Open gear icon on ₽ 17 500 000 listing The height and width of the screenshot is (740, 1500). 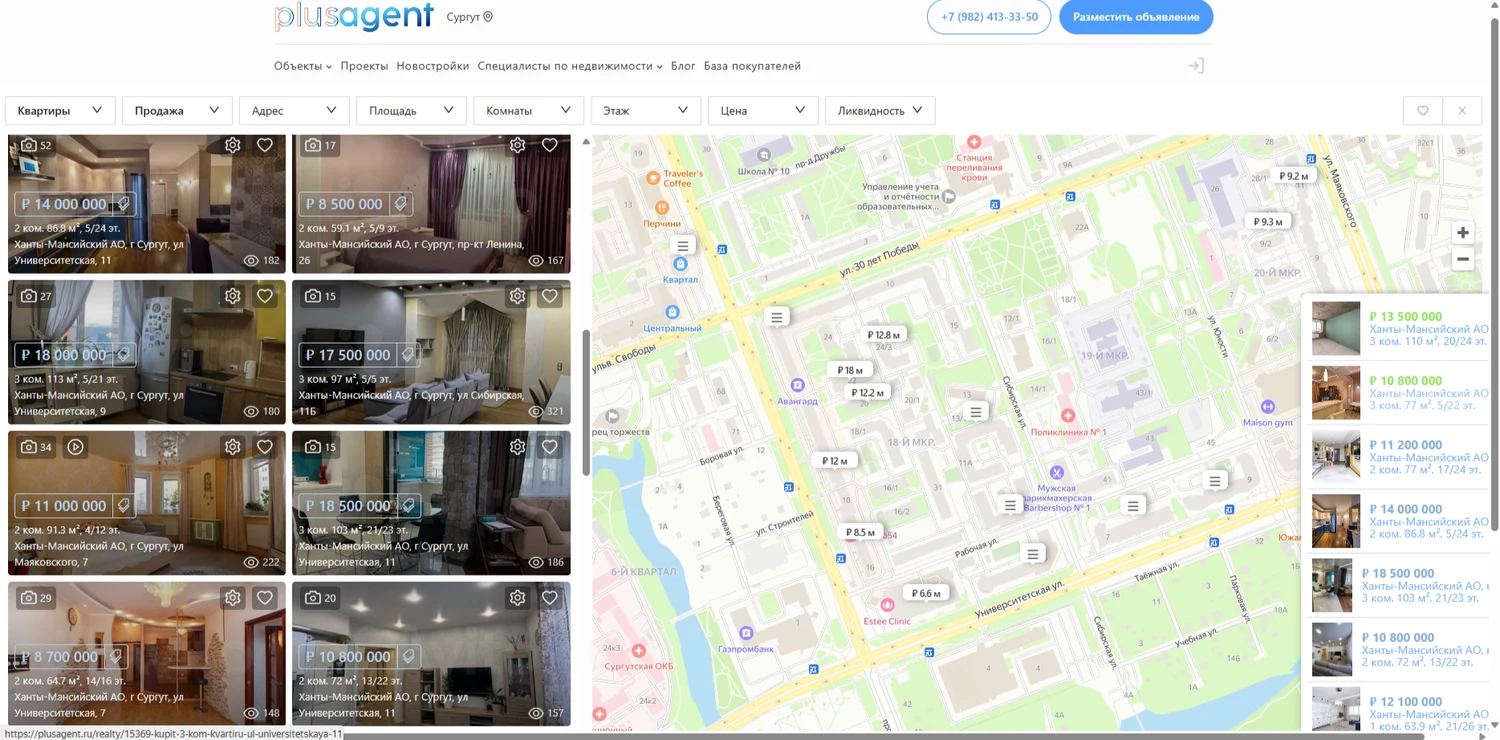point(517,296)
